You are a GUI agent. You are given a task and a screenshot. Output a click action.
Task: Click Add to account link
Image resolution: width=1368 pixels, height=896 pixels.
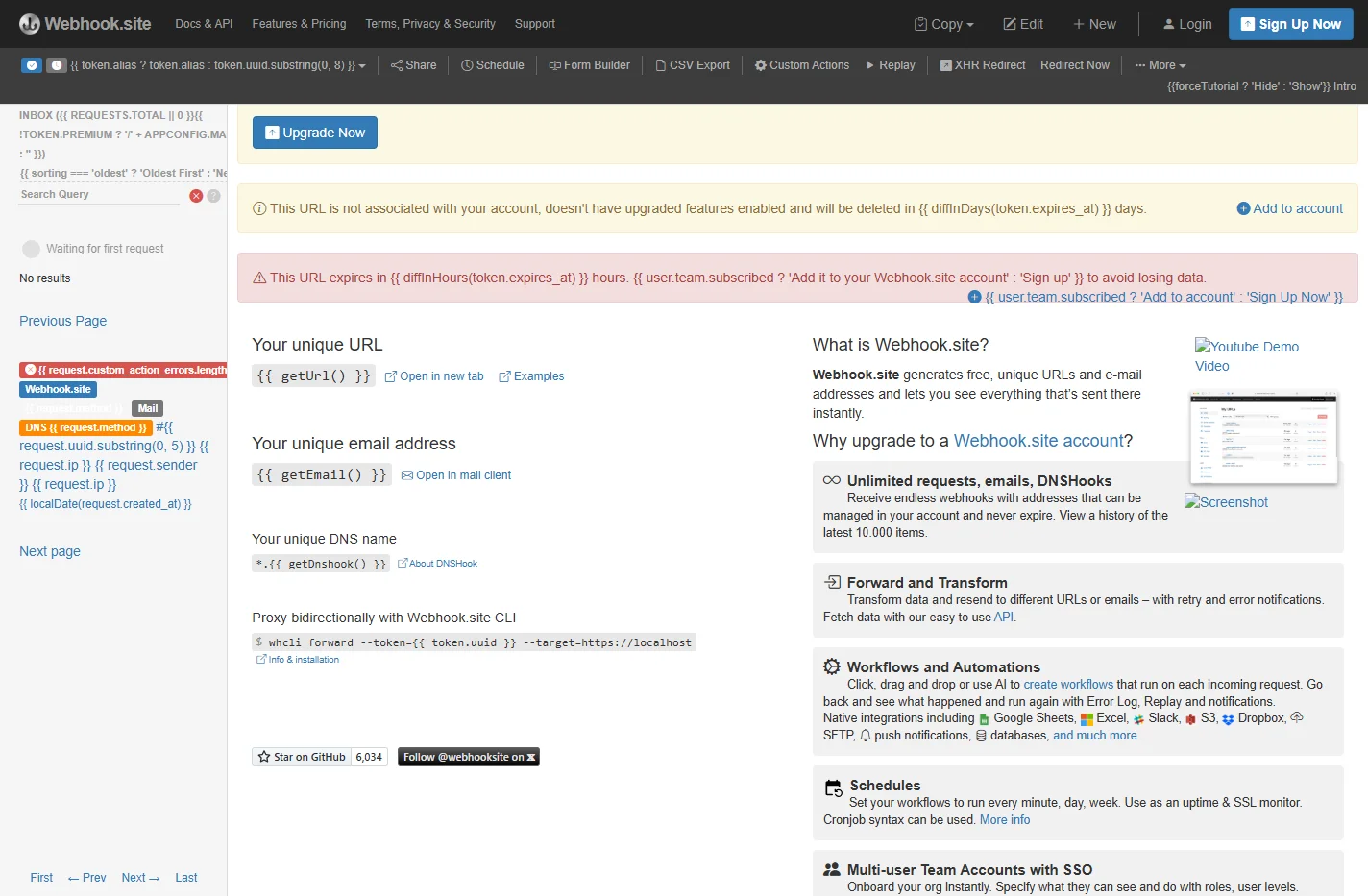click(x=1290, y=208)
